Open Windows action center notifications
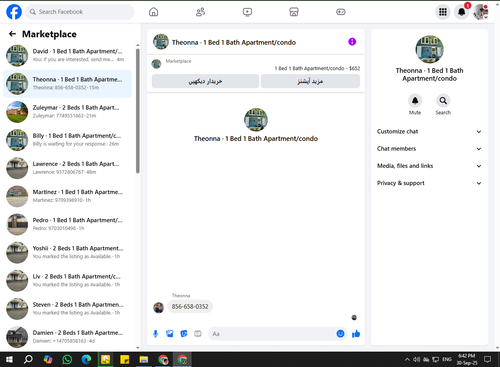The height and width of the screenshot is (367, 500). pyautogui.click(x=487, y=359)
